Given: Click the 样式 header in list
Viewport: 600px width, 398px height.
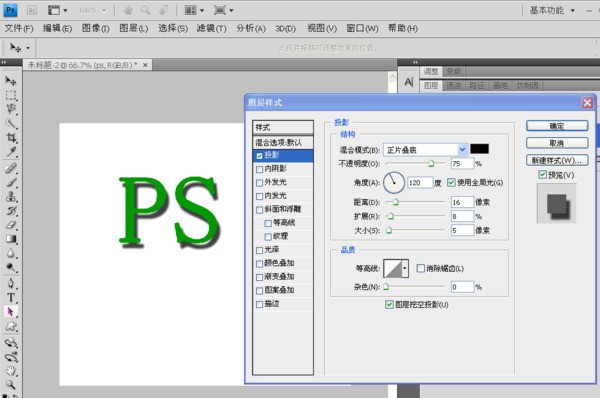Looking at the screenshot, I should (283, 127).
